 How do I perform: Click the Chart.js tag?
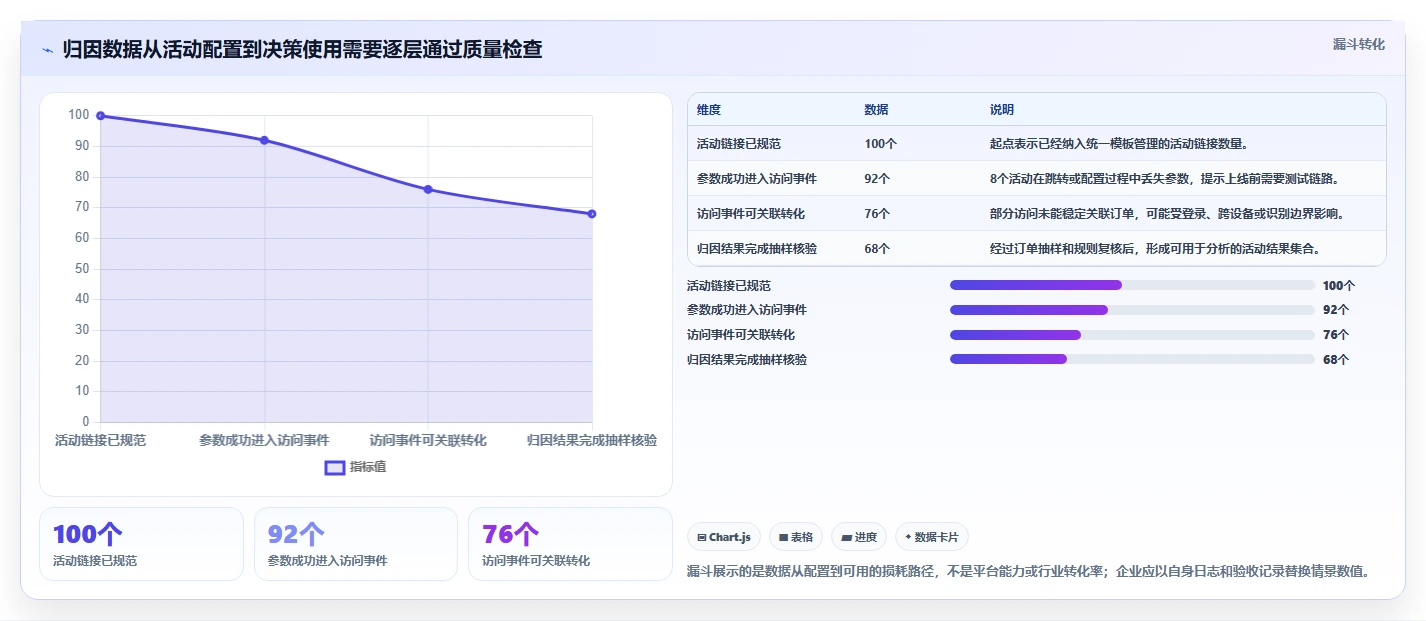(724, 537)
